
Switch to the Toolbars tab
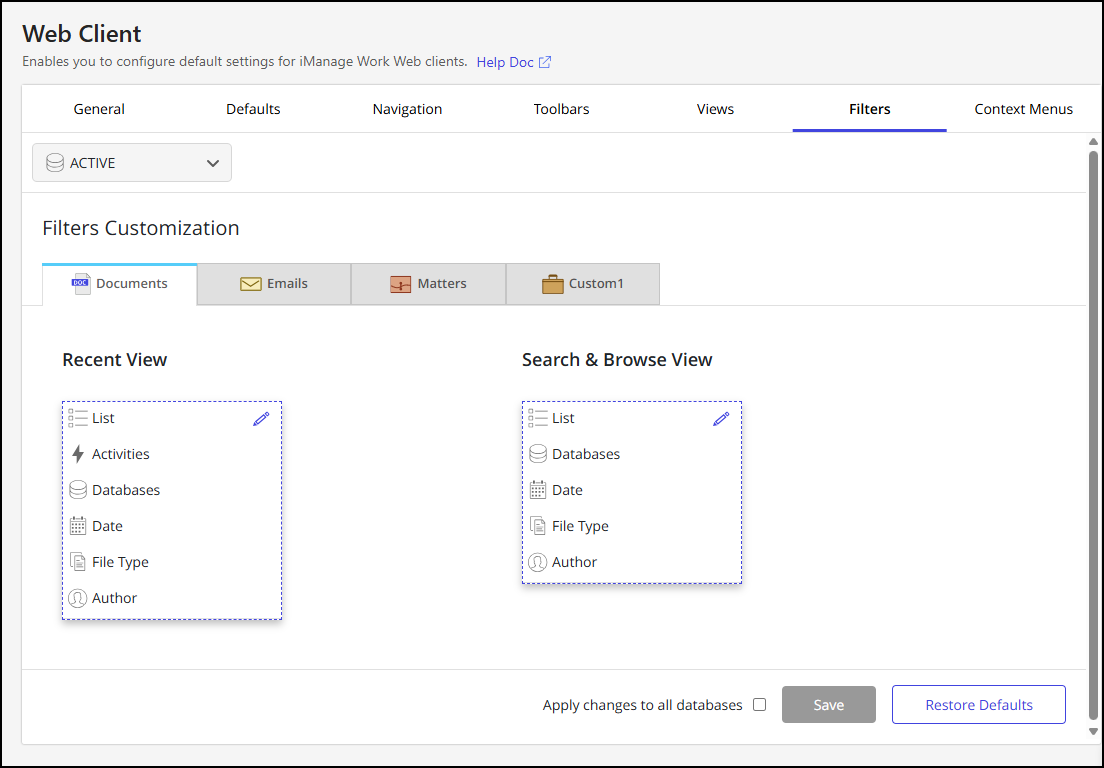(561, 109)
